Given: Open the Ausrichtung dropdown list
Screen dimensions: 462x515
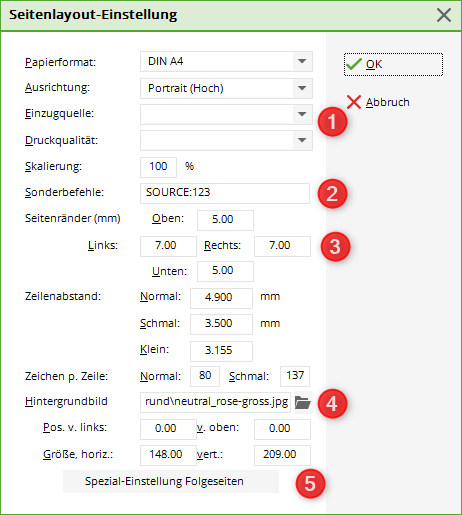Looking at the screenshot, I should pyautogui.click(x=302, y=88).
